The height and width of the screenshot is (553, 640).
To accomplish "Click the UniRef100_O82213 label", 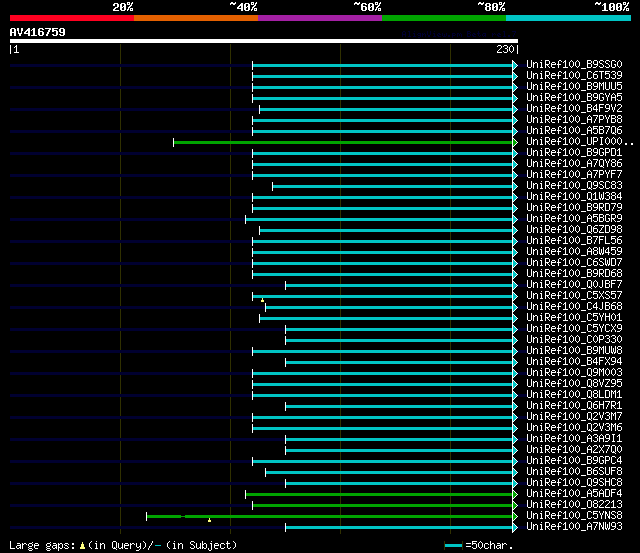I will tap(574, 505).
